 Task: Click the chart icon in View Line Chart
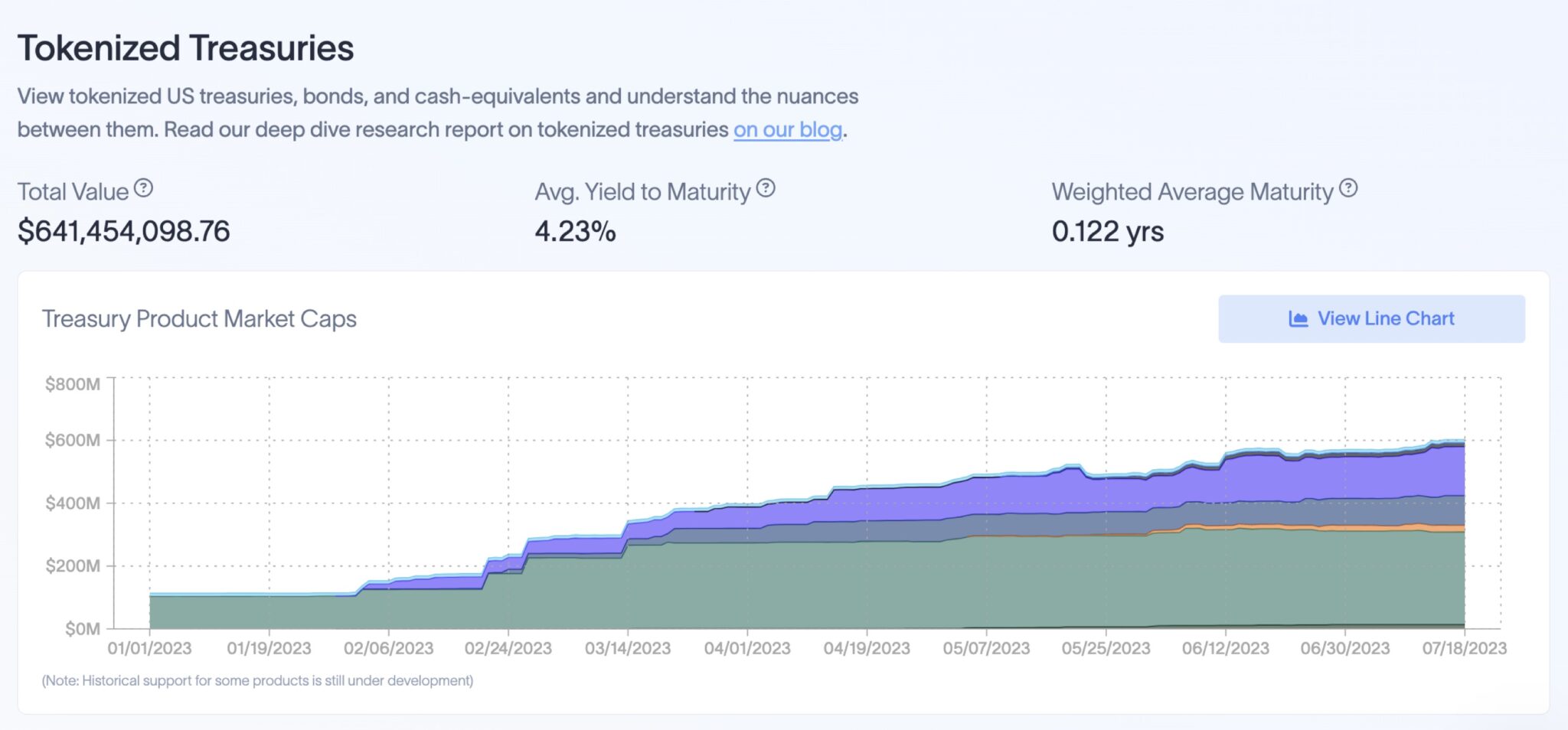(1298, 319)
